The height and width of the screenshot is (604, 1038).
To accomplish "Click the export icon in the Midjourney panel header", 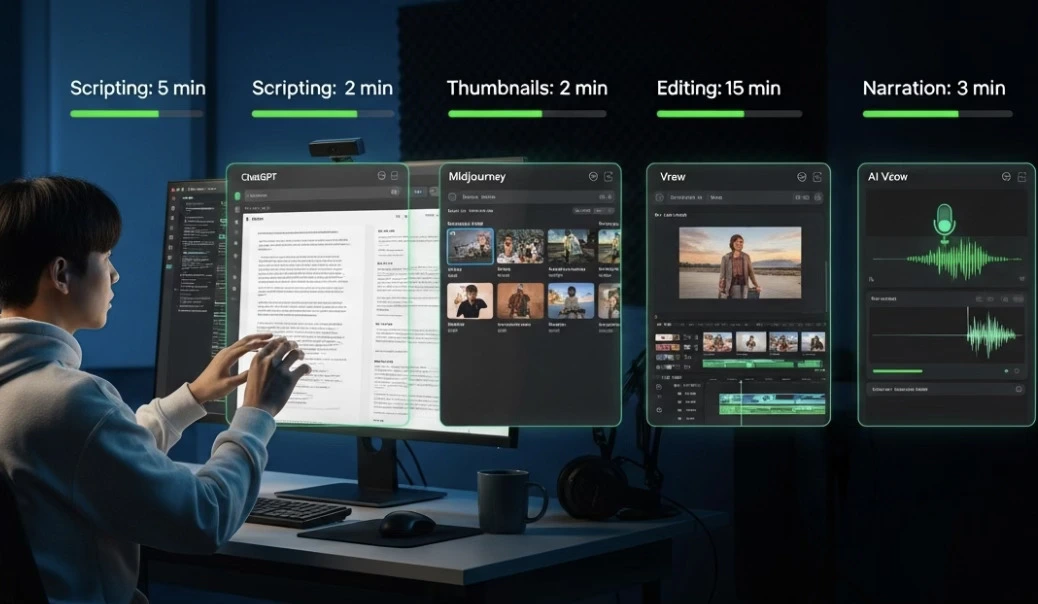I will click(x=608, y=177).
